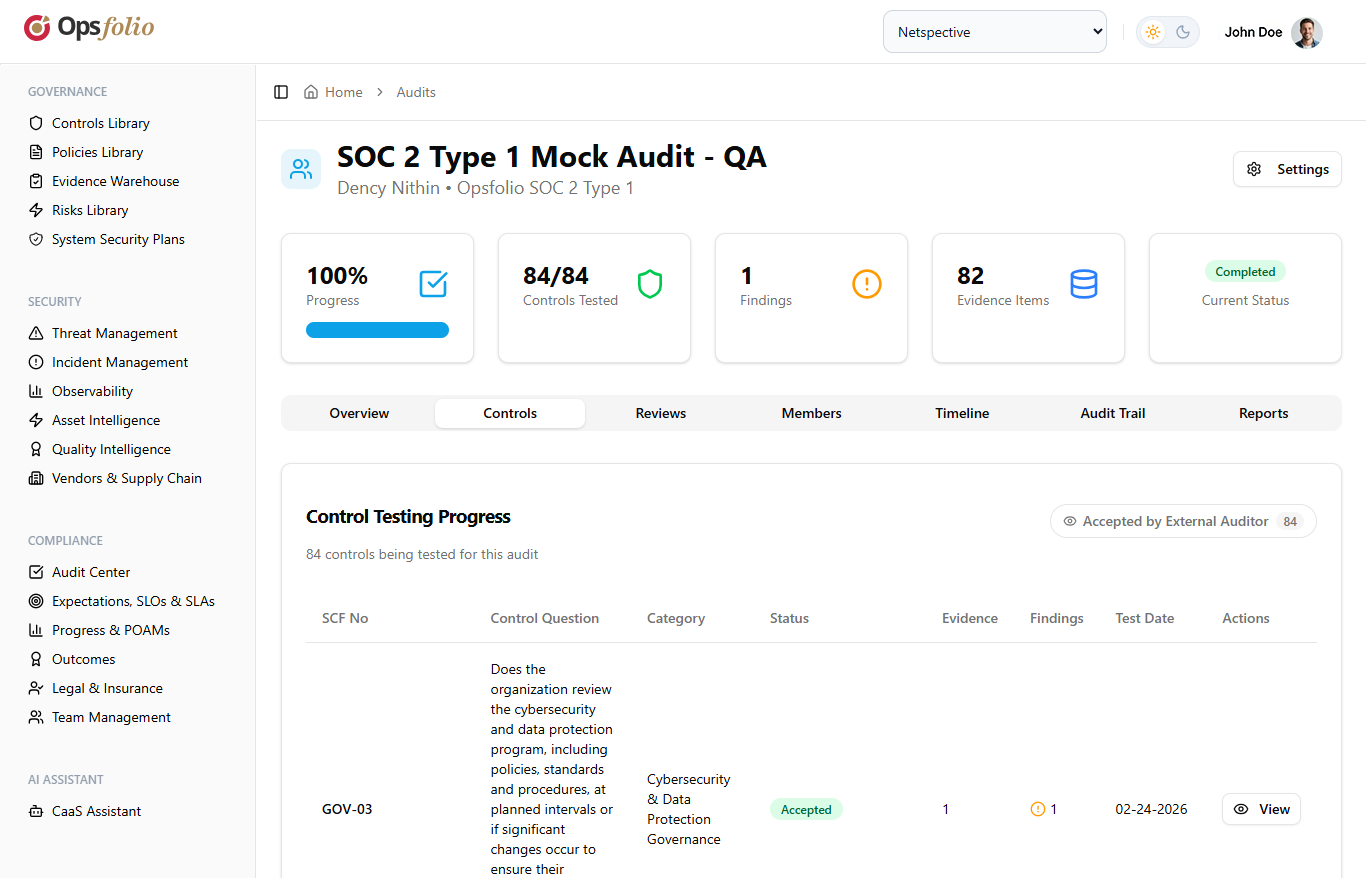This screenshot has width=1366, height=878.
Task: Open the Audit Trail tab
Action: tap(1112, 413)
